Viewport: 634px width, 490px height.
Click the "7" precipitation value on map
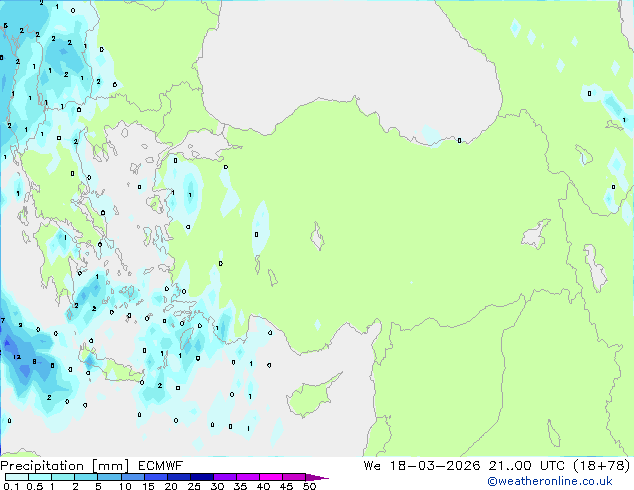click(x=3, y=320)
